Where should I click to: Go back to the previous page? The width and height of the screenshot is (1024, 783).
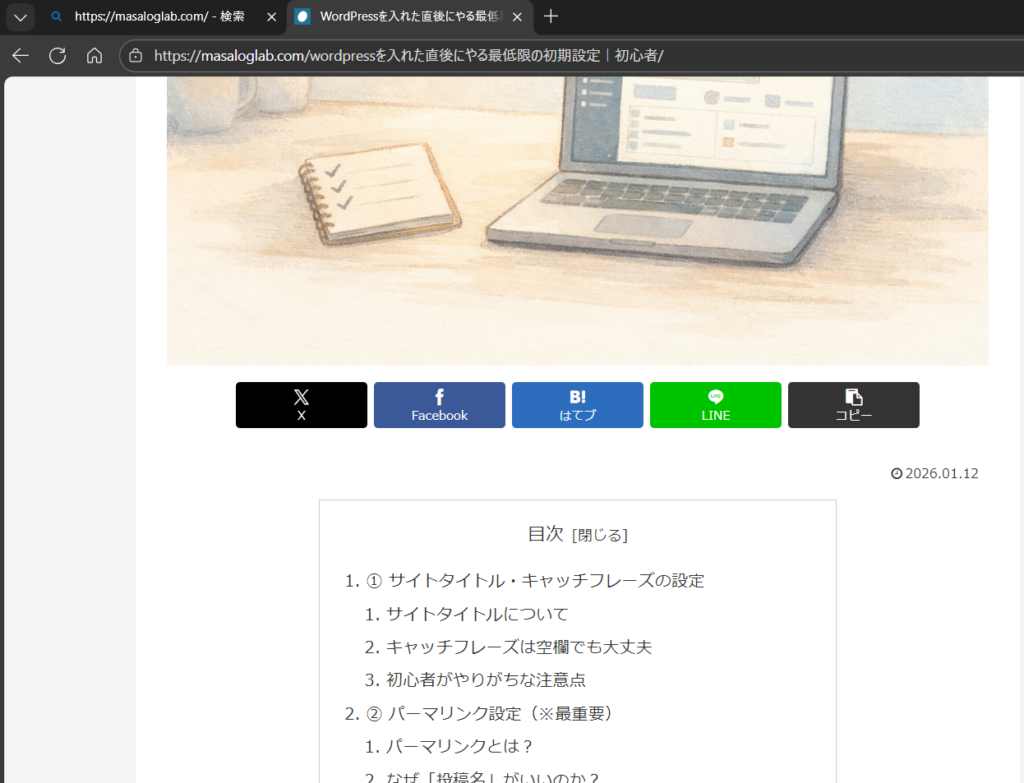(x=20, y=55)
